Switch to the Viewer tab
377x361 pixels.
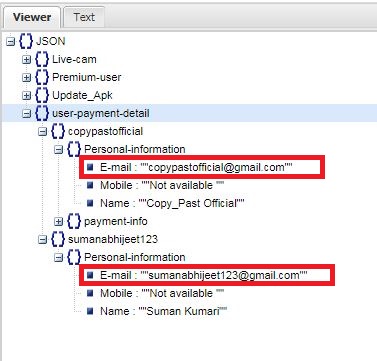click(31, 17)
